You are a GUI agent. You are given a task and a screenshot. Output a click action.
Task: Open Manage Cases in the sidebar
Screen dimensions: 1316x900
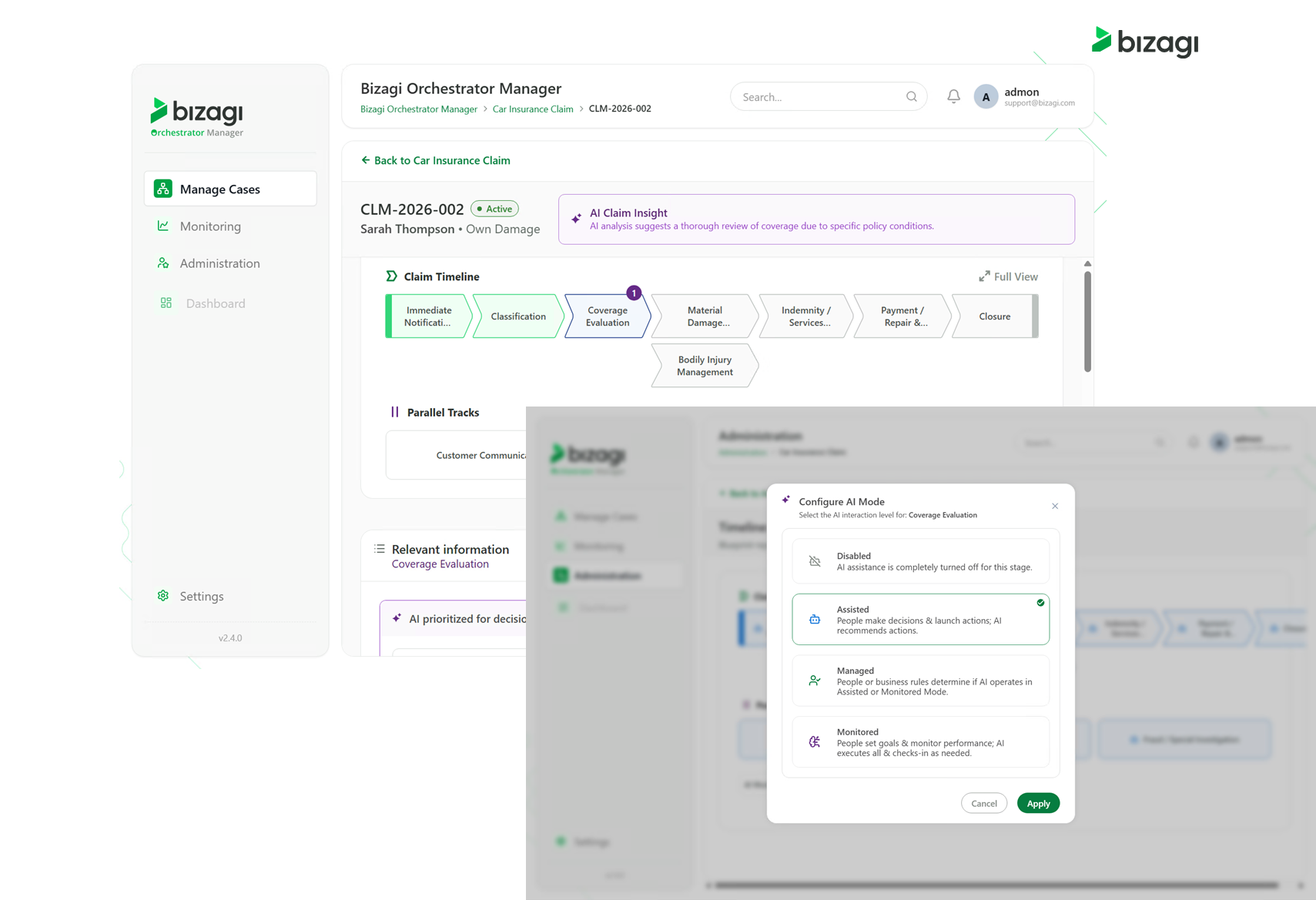coord(230,189)
